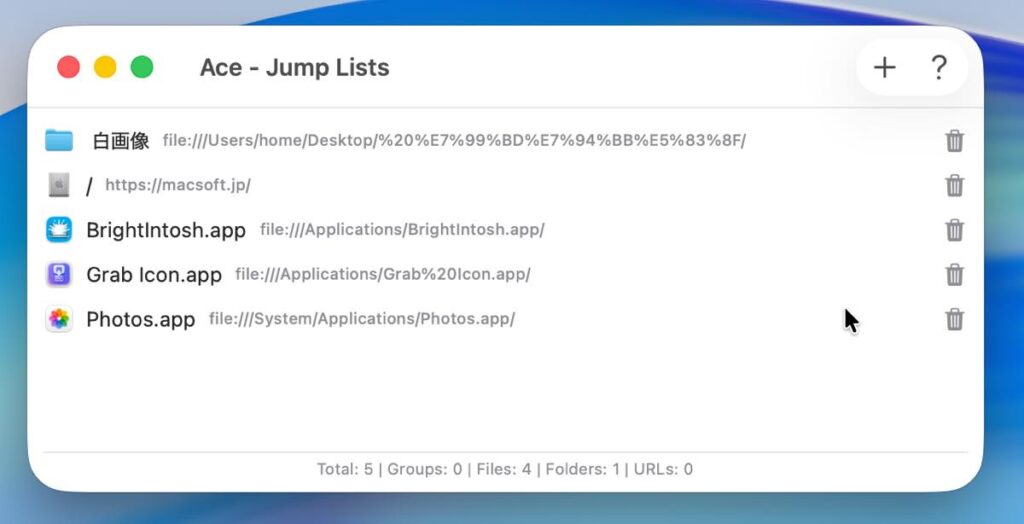Select the BrightIntosh.app item name
Screen dimensions: 1024x524
pyautogui.click(x=166, y=230)
